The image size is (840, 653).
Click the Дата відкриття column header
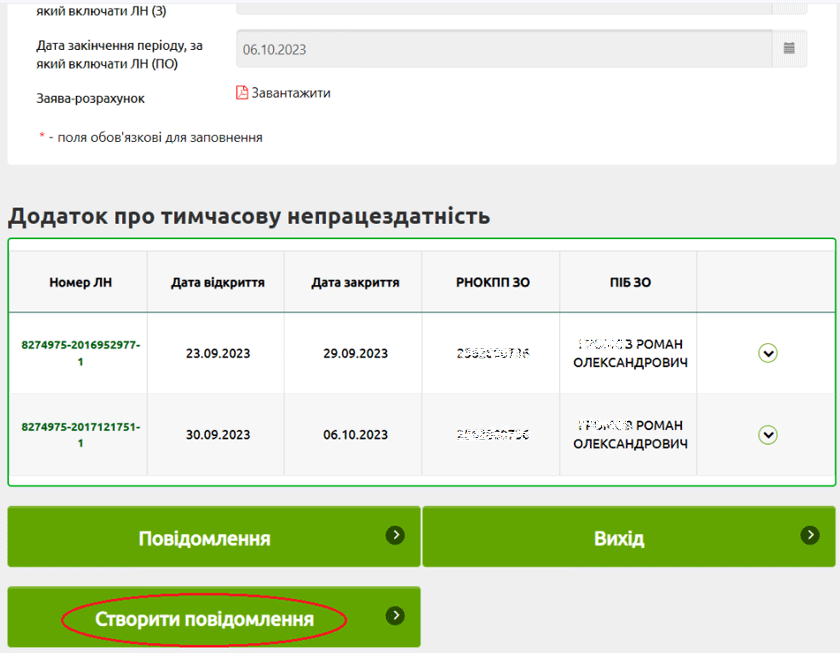click(217, 282)
